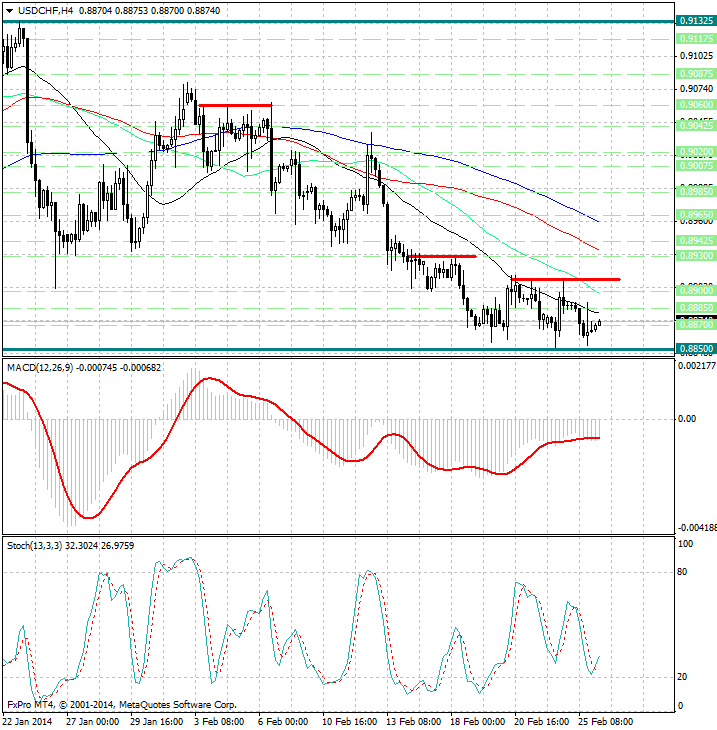Select the 0.90600 price level label

696,105
